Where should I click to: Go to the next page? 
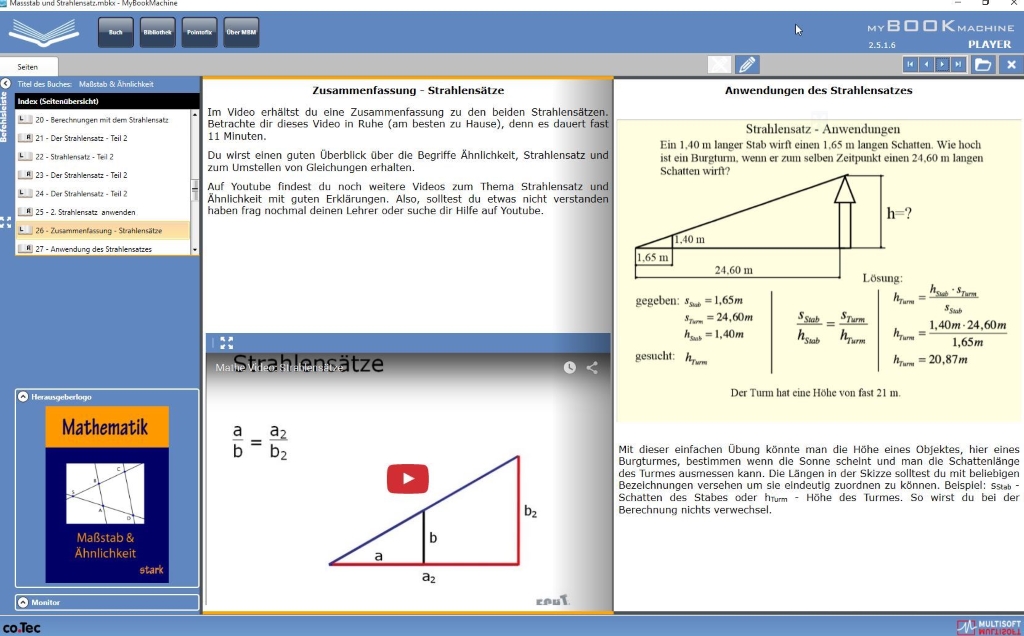click(x=942, y=64)
